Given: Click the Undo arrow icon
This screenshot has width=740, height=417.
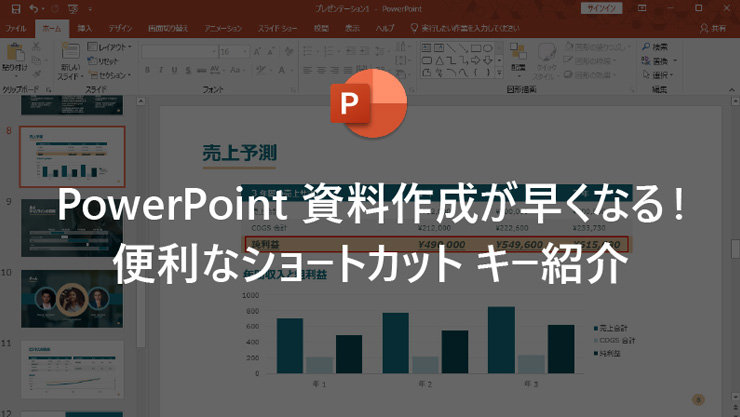Looking at the screenshot, I should coord(34,9).
